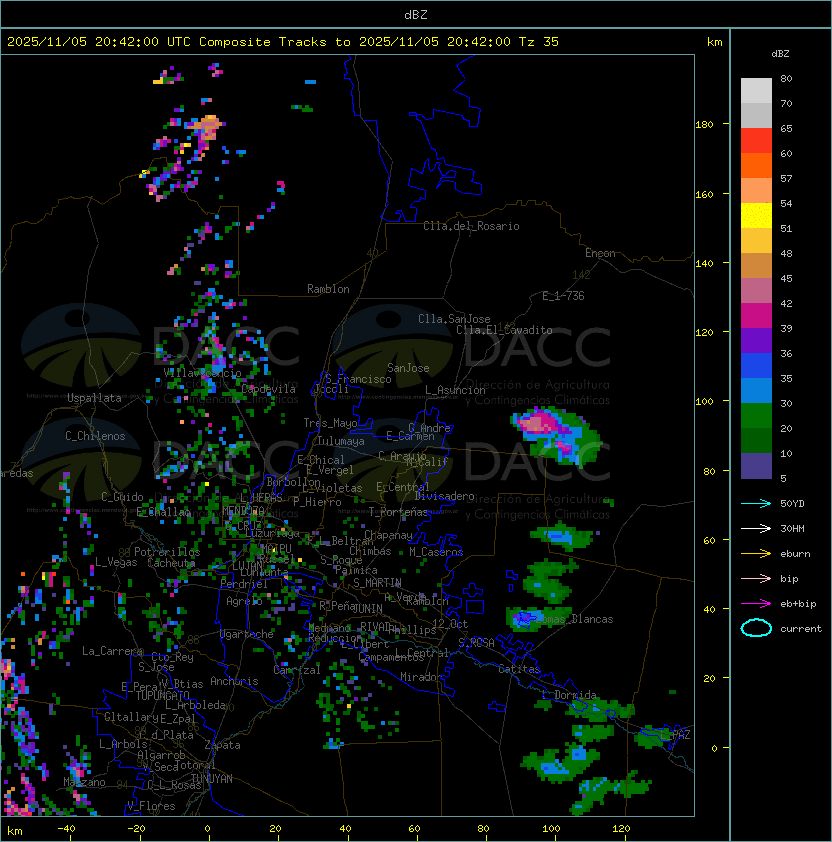Click the Ugarteche place label
The width and height of the screenshot is (832, 842).
(x=247, y=634)
